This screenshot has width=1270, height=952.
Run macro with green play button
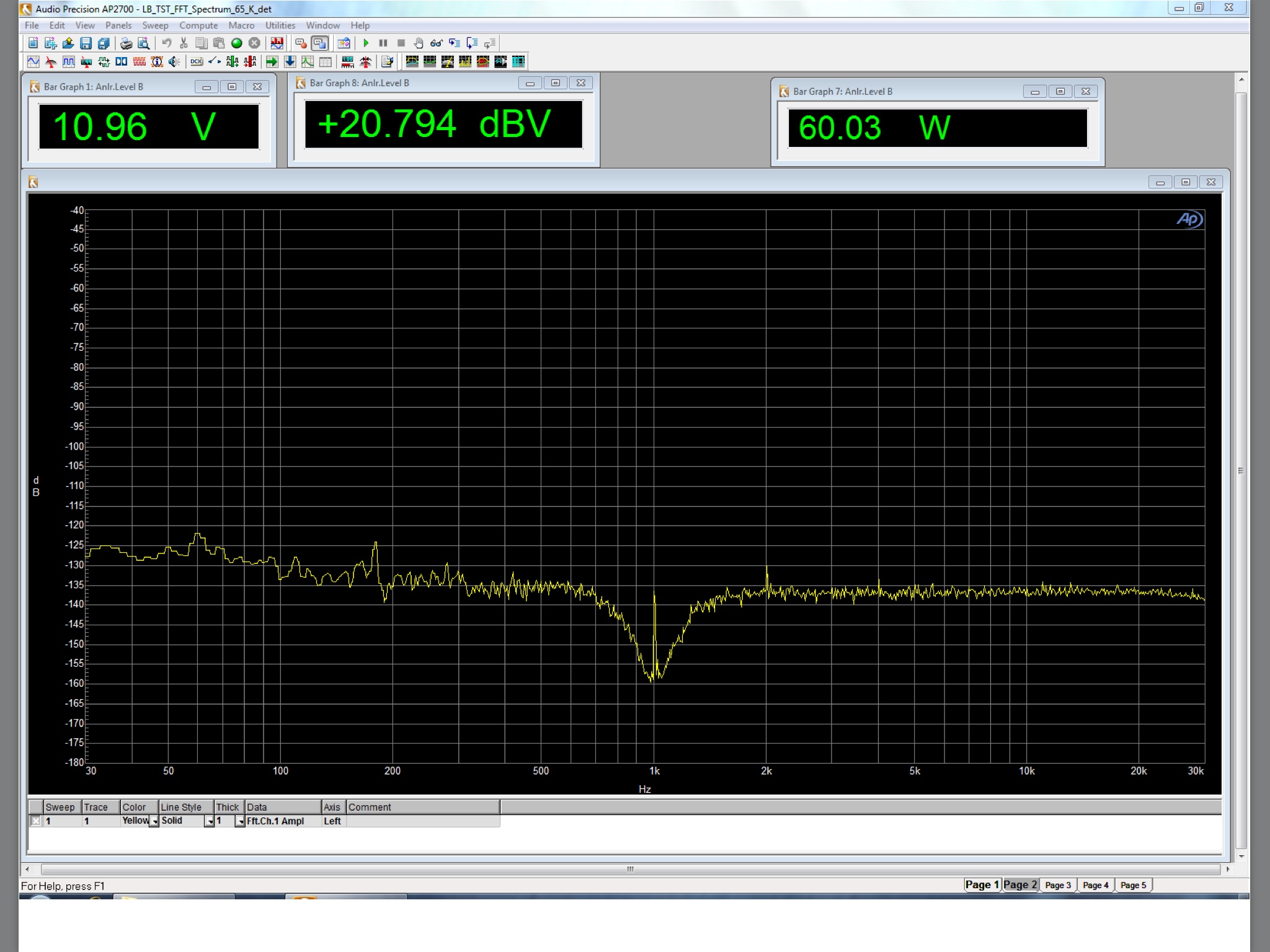pos(366,43)
